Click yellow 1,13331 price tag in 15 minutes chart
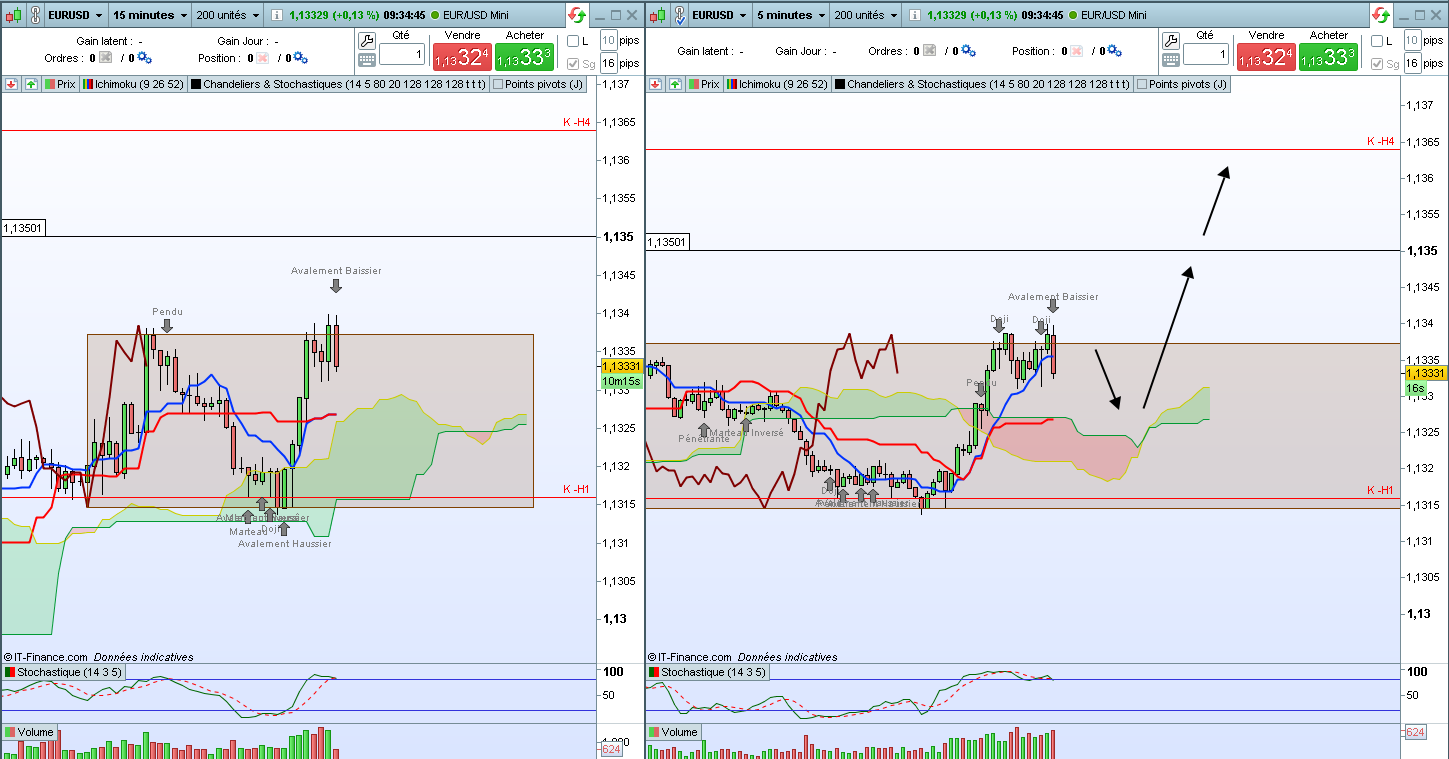The width and height of the screenshot is (1449, 759). [x=621, y=367]
